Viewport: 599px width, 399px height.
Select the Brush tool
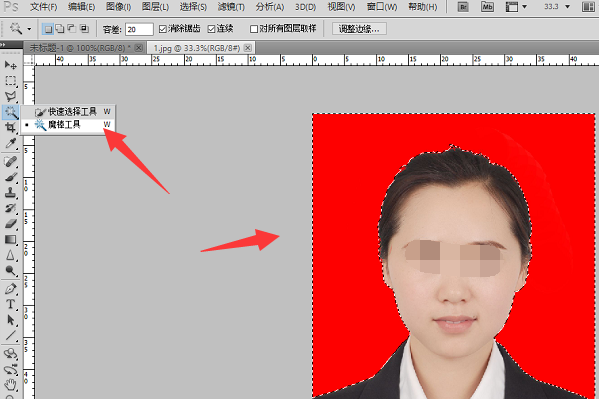point(10,177)
